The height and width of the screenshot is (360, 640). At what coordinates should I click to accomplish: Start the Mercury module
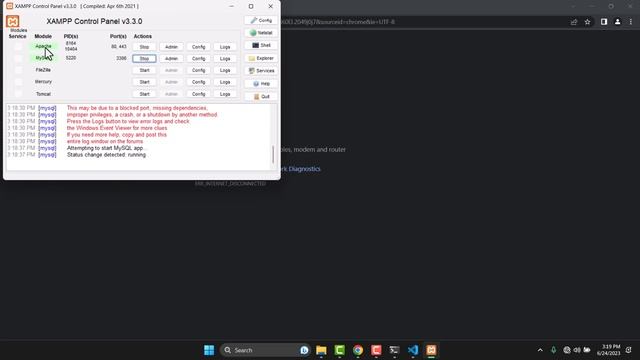click(x=144, y=82)
